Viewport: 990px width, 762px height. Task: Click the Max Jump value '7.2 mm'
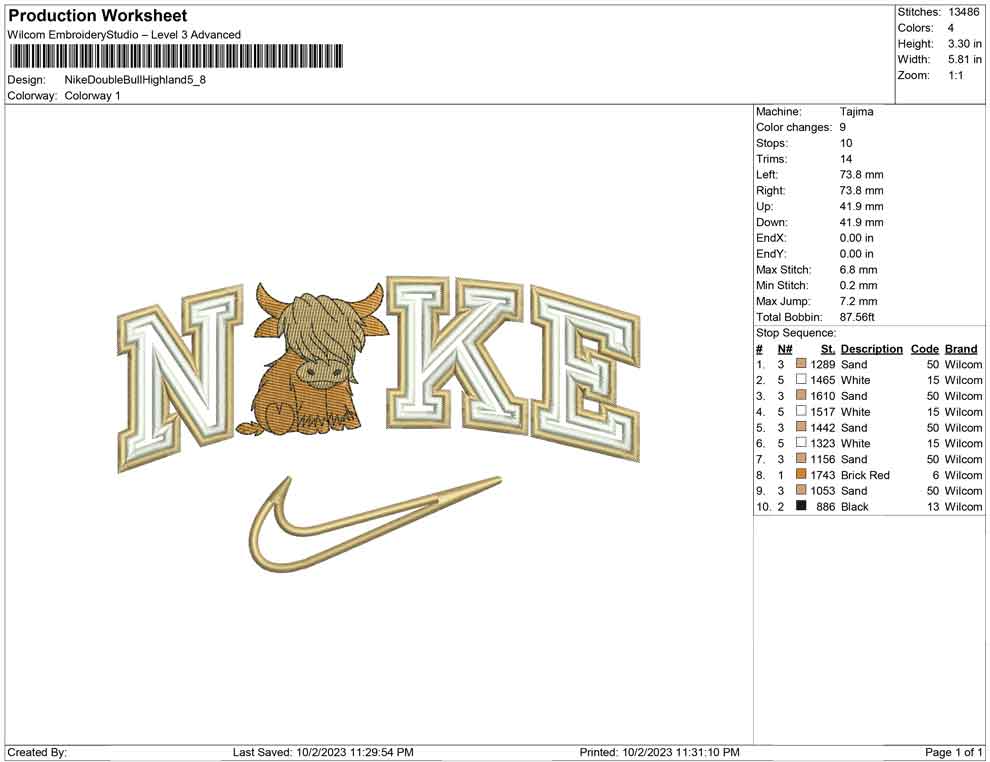tap(858, 301)
